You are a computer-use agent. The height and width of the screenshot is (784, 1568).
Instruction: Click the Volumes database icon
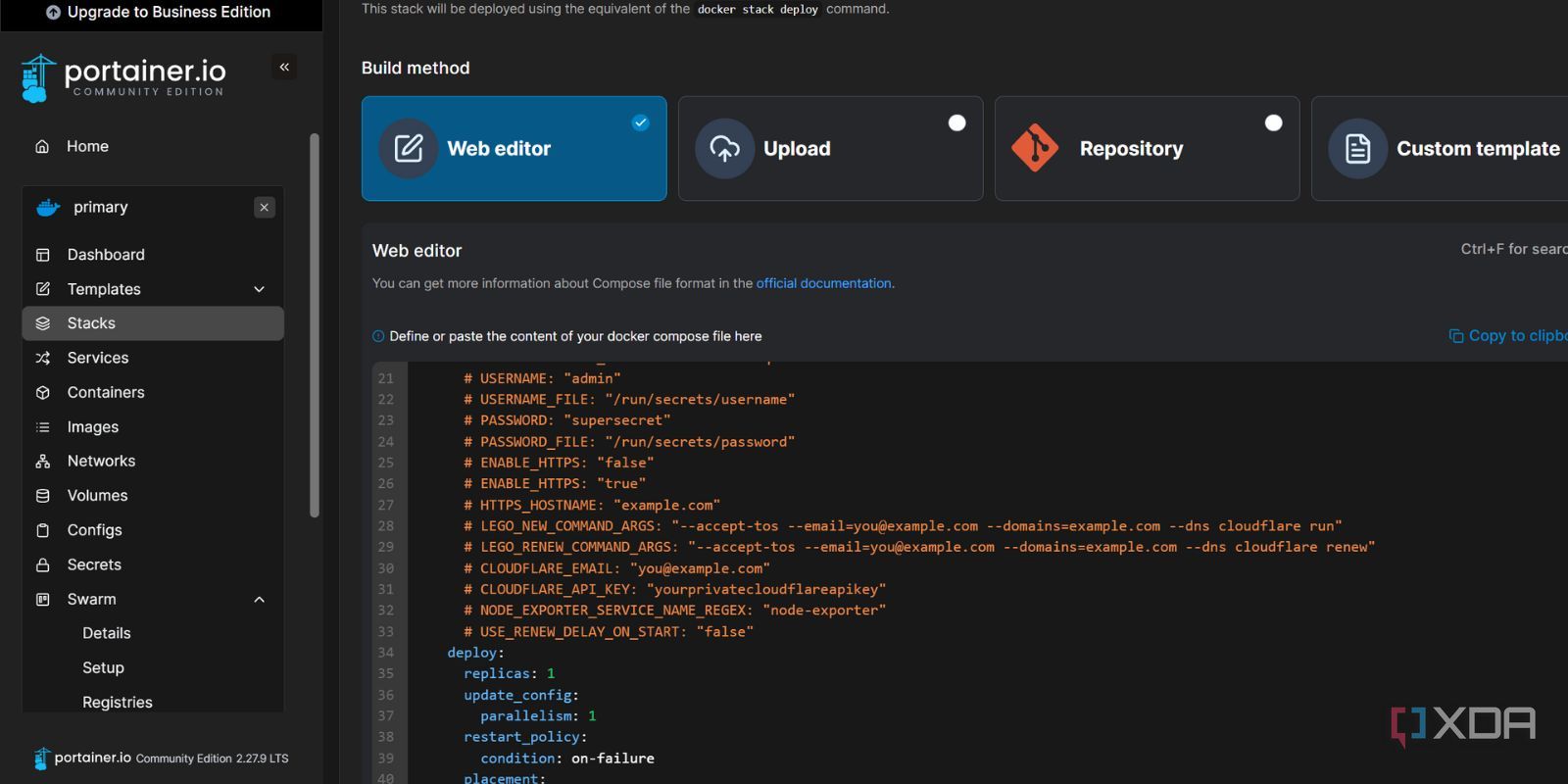click(x=42, y=496)
